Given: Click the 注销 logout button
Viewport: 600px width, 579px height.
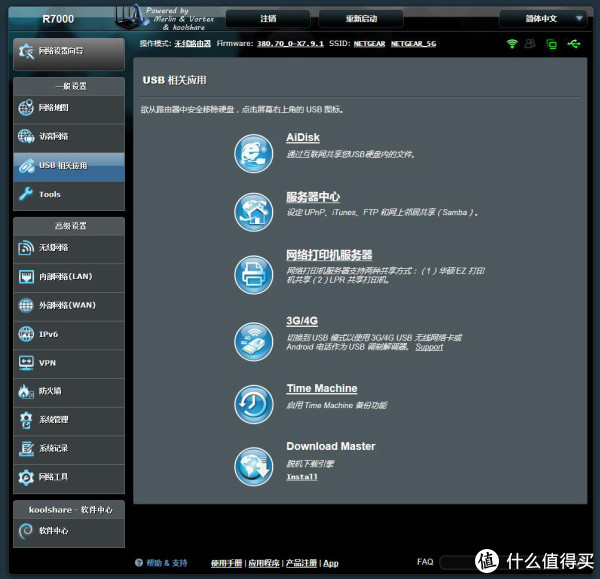Looking at the screenshot, I should (x=268, y=18).
